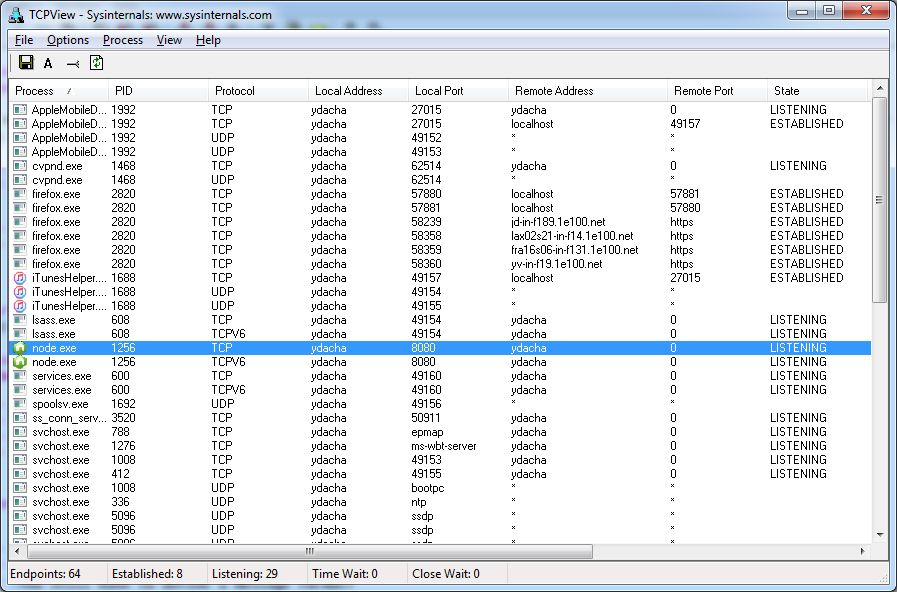Select the remote address jd-in-f189.1e100.net

click(558, 222)
